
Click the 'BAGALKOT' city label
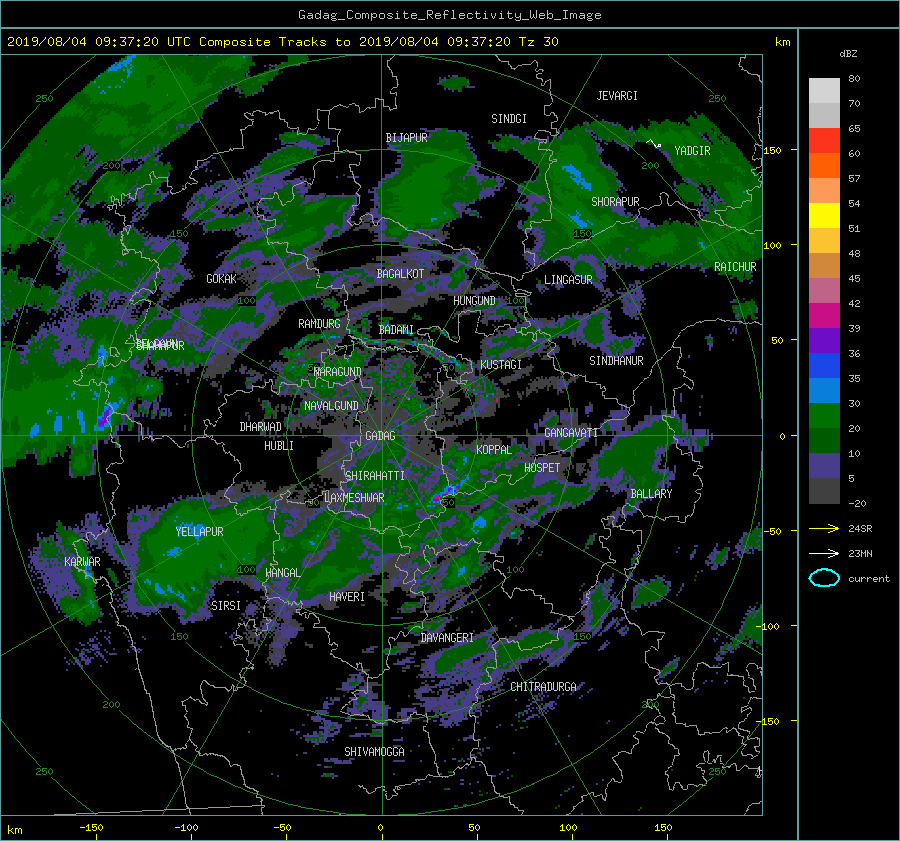(400, 274)
